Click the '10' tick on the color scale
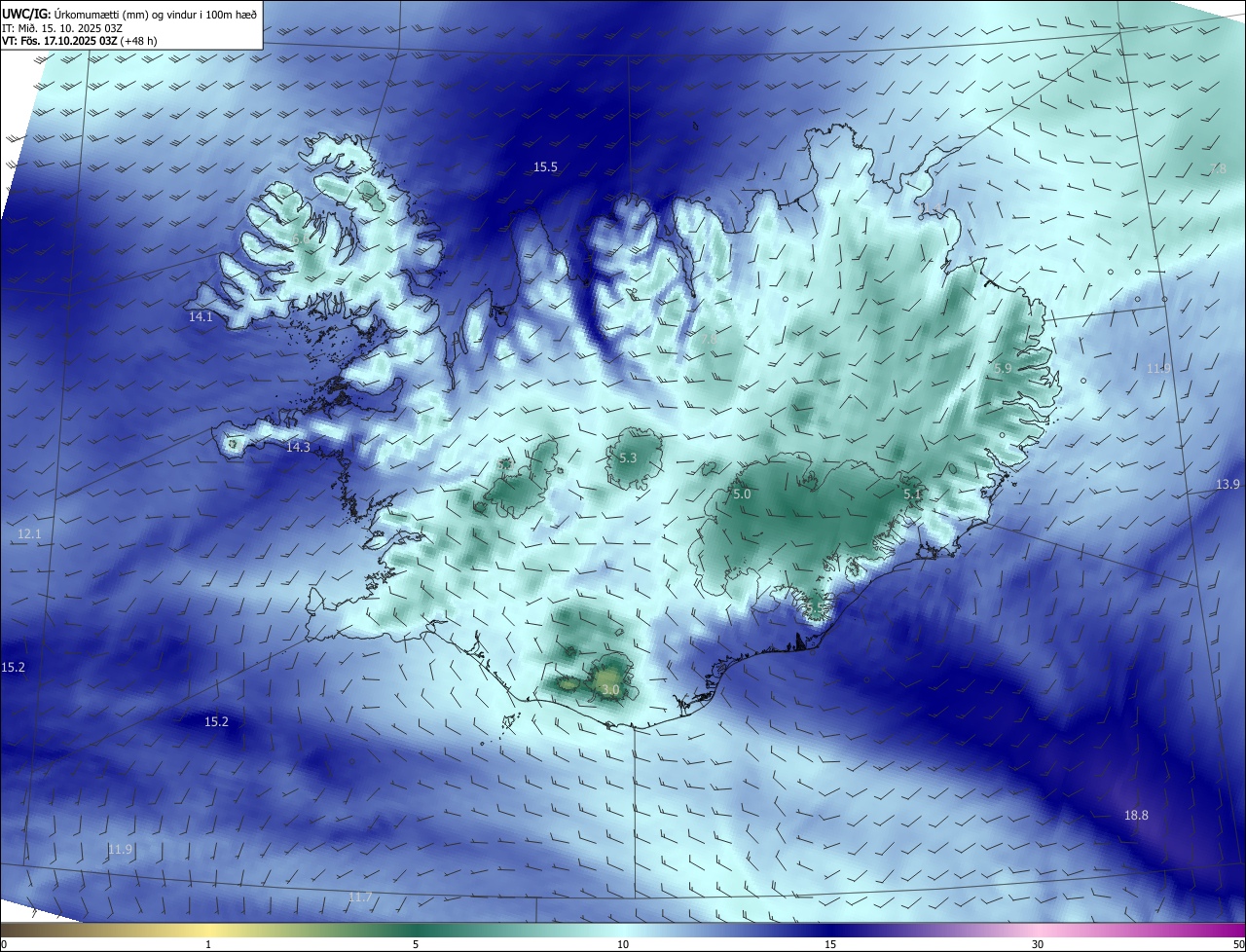 pos(623,944)
